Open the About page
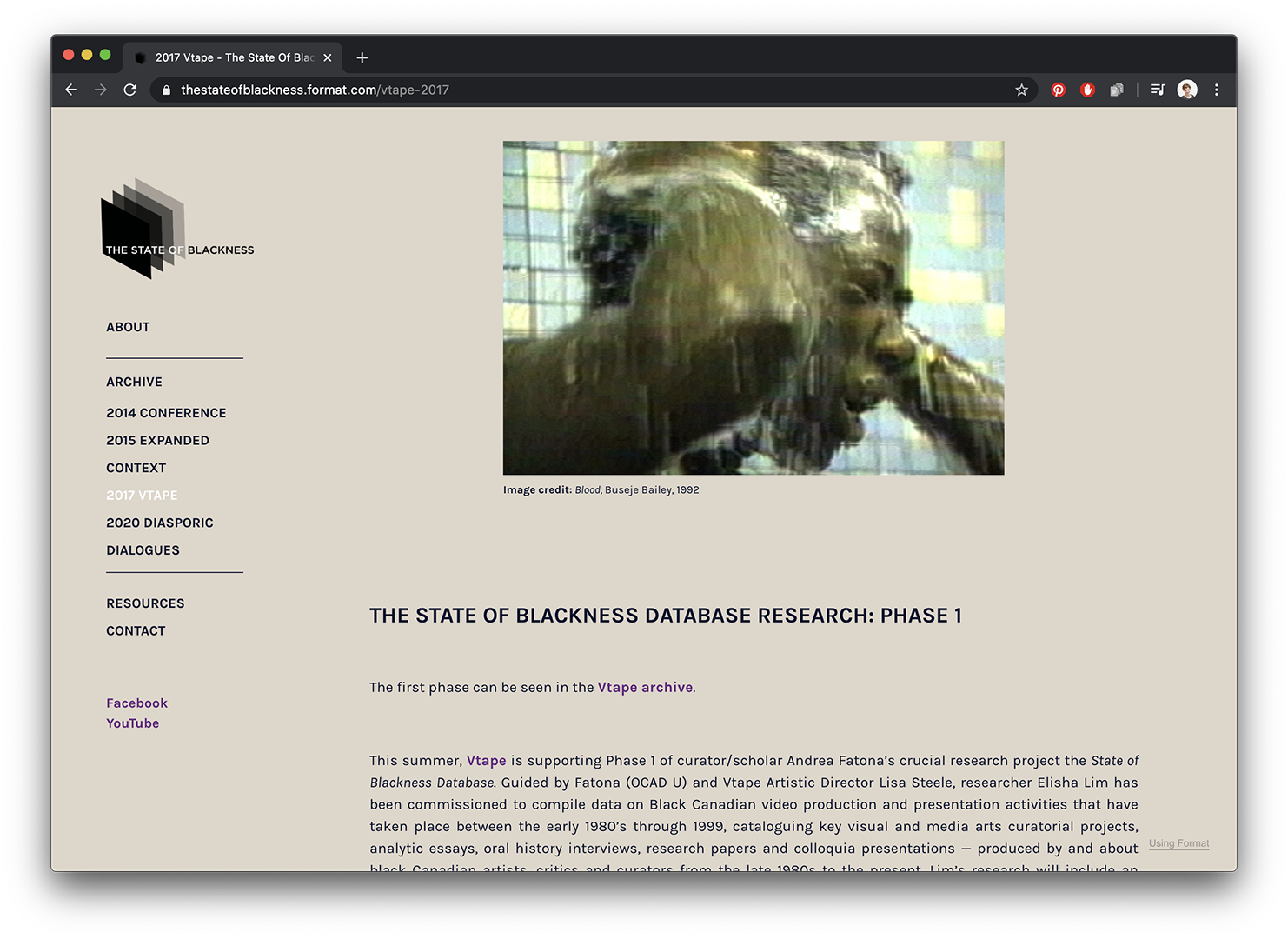 (128, 327)
